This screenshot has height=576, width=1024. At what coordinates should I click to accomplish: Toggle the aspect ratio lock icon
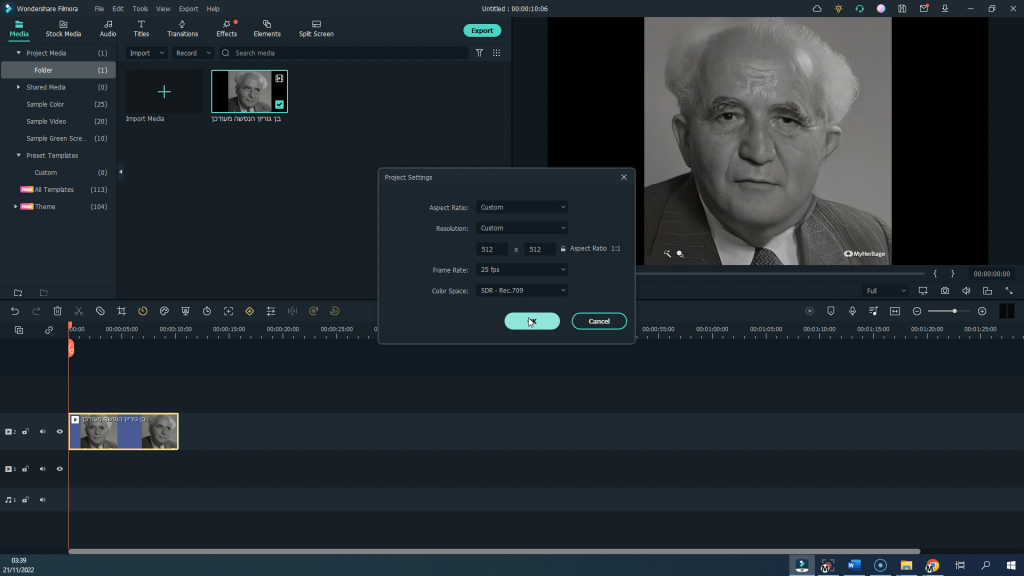click(563, 249)
